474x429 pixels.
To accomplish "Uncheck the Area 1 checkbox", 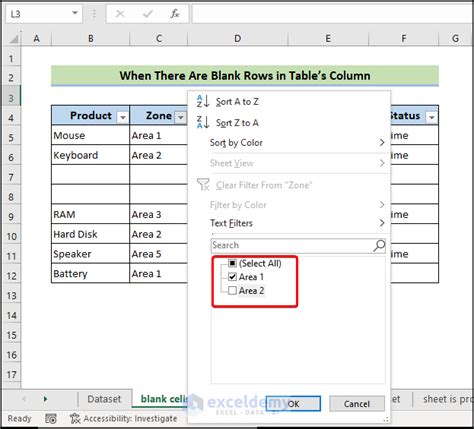I will (x=232, y=277).
